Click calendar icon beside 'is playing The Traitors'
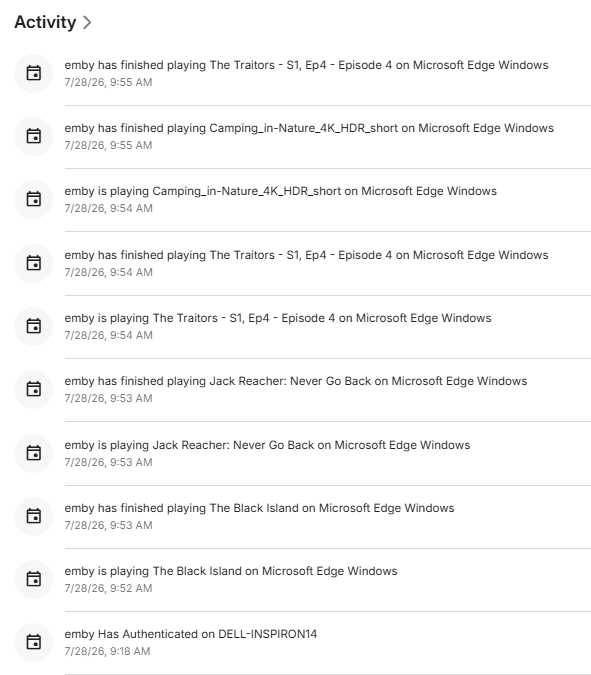Viewport: 591px width, 675px height. tap(34, 326)
